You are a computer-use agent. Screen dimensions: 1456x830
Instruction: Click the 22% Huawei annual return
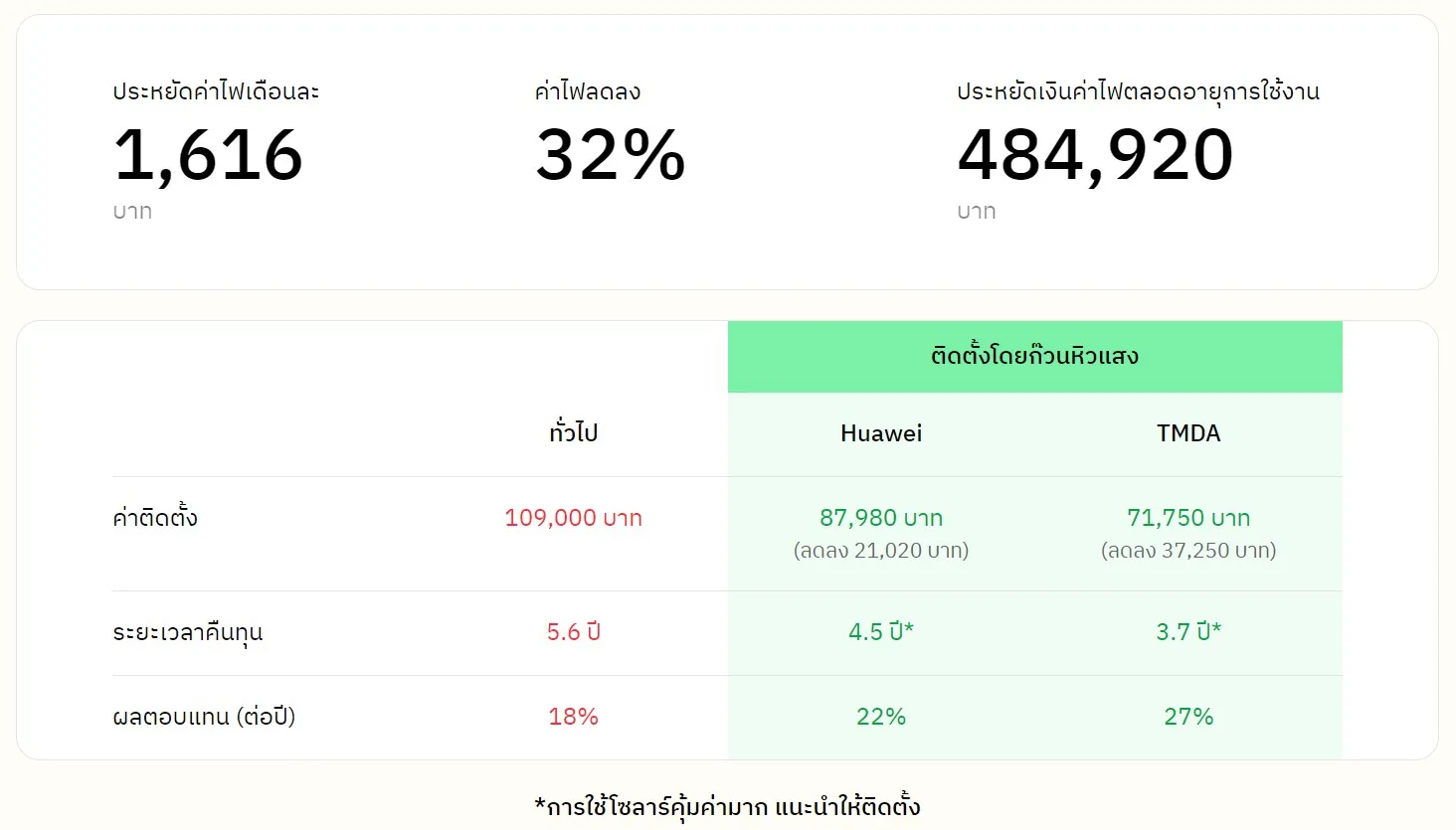pyautogui.click(x=881, y=717)
